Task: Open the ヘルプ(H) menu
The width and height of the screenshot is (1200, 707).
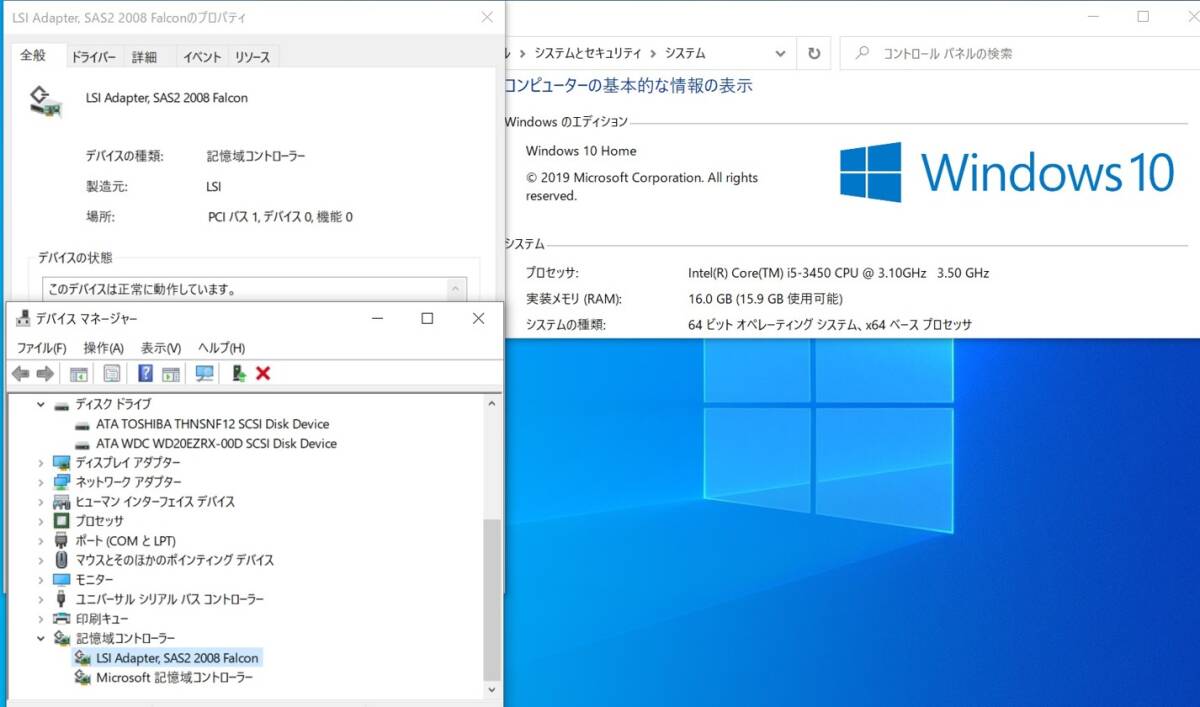Action: (221, 348)
